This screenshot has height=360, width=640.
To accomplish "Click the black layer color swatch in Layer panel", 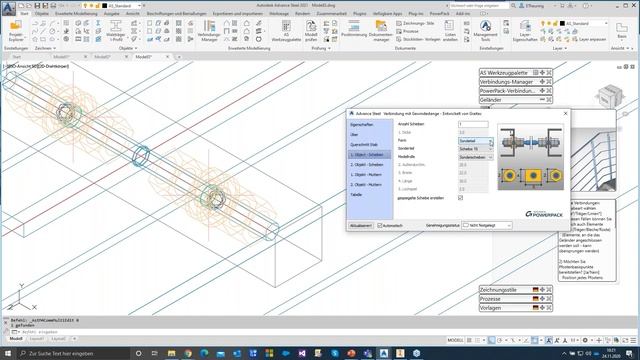I will click(562, 23).
